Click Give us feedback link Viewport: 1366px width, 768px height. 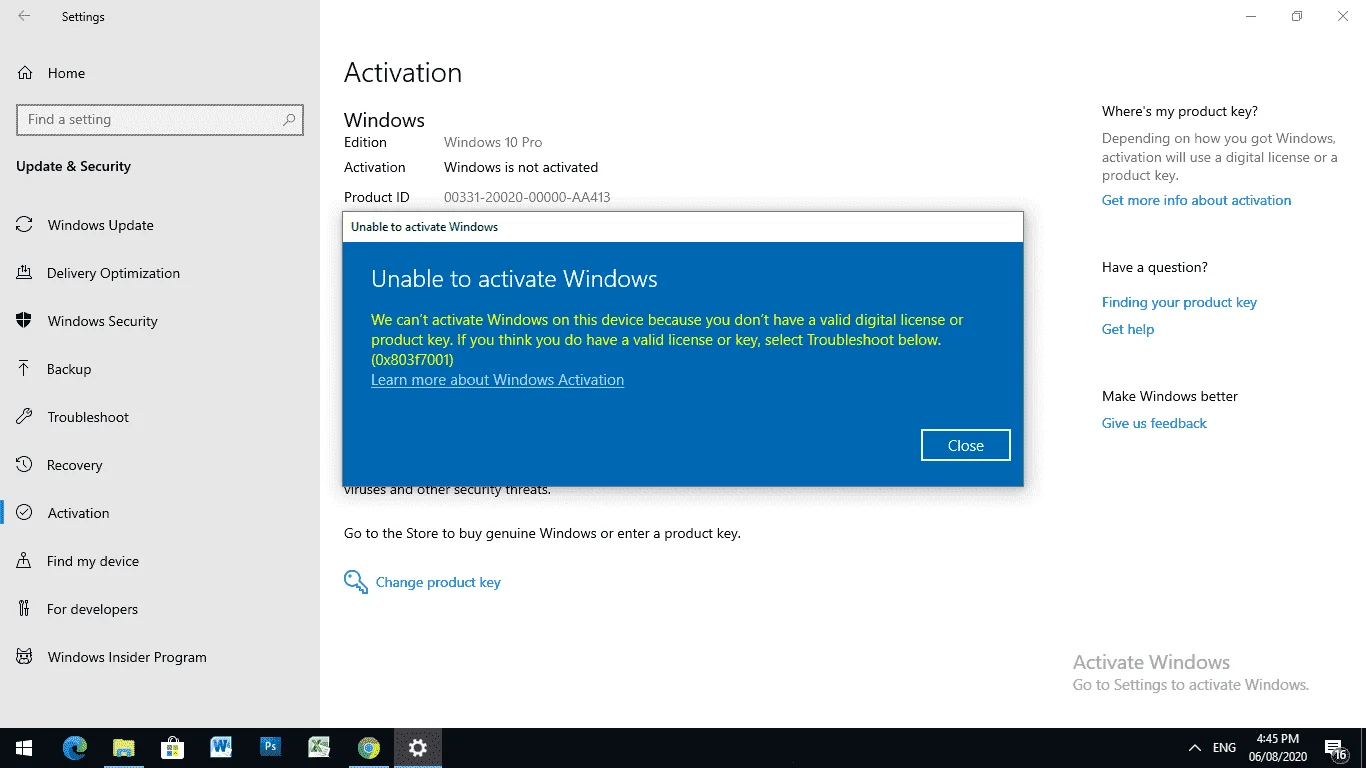pos(1154,423)
